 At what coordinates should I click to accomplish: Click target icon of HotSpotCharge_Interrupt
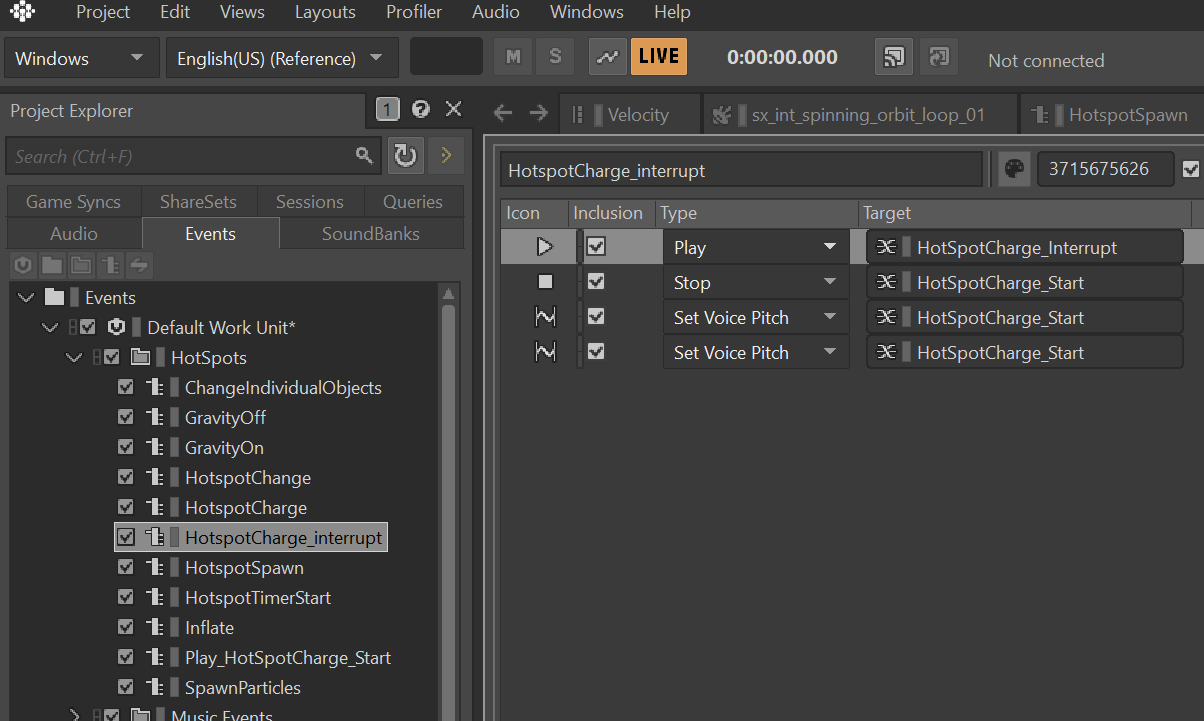click(x=886, y=247)
